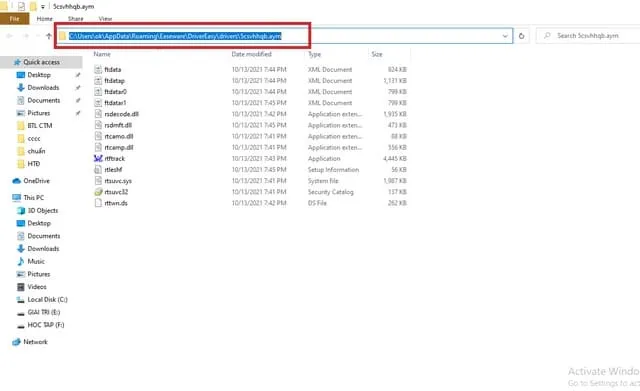Select Local Disk (C:) in sidebar
This screenshot has height=391, width=640.
[x=47, y=300]
